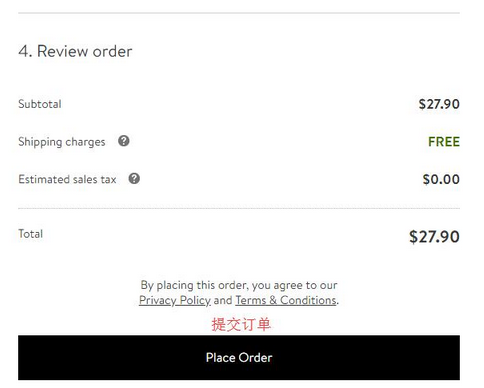Viewport: 484px width, 388px height.
Task: Select the bold $27.90 total amount
Action: (x=434, y=237)
